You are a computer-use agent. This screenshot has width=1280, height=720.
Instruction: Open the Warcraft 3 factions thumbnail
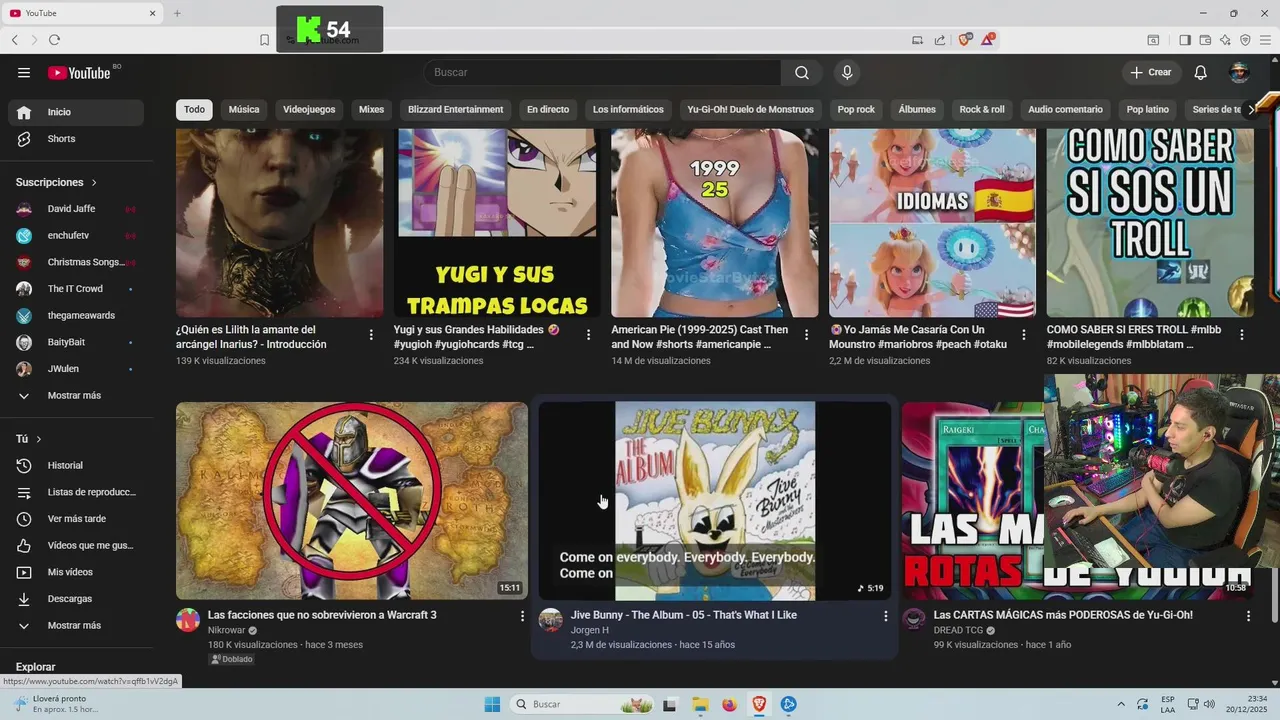[352, 501]
